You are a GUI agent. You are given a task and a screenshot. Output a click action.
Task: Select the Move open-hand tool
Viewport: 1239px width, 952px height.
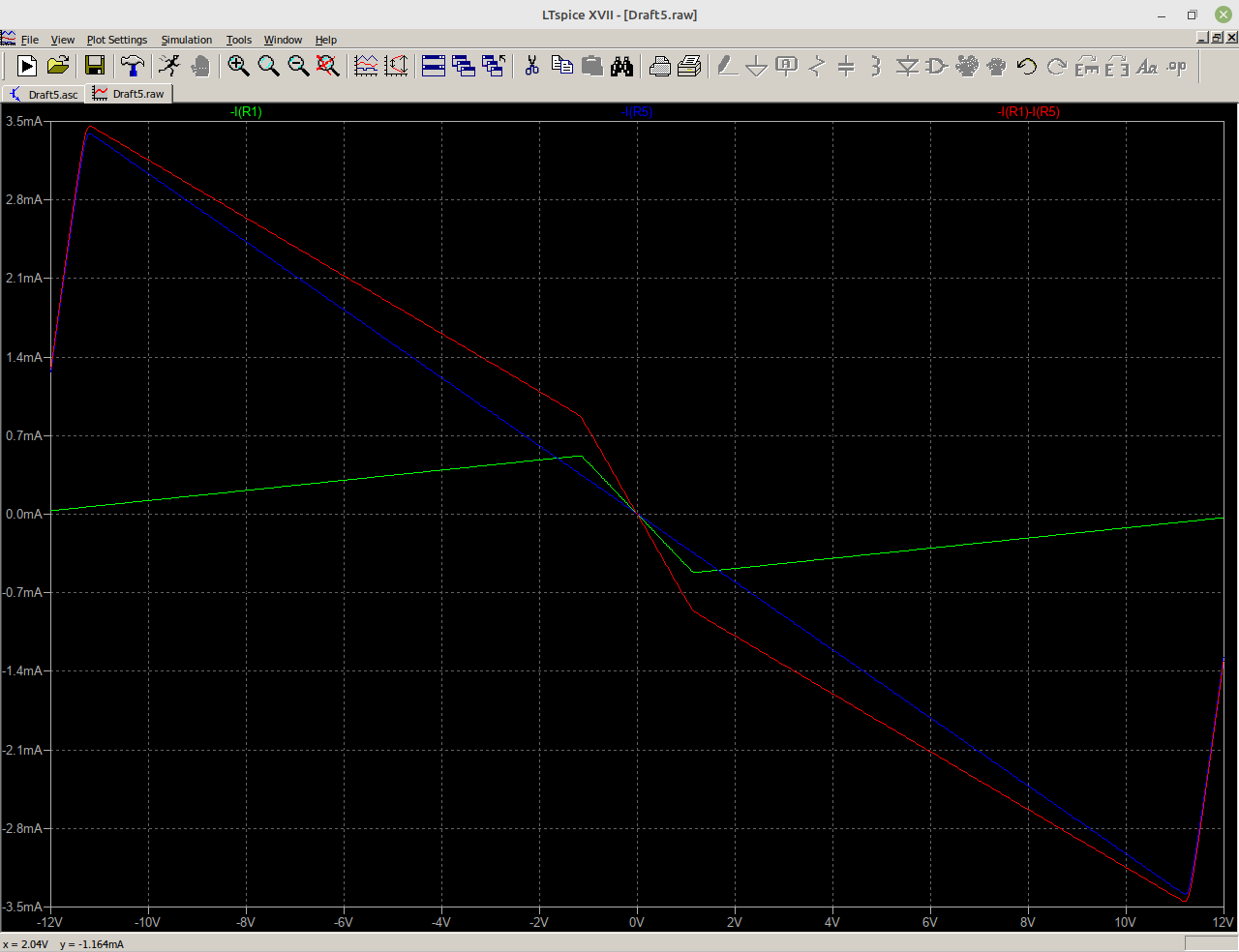[966, 66]
